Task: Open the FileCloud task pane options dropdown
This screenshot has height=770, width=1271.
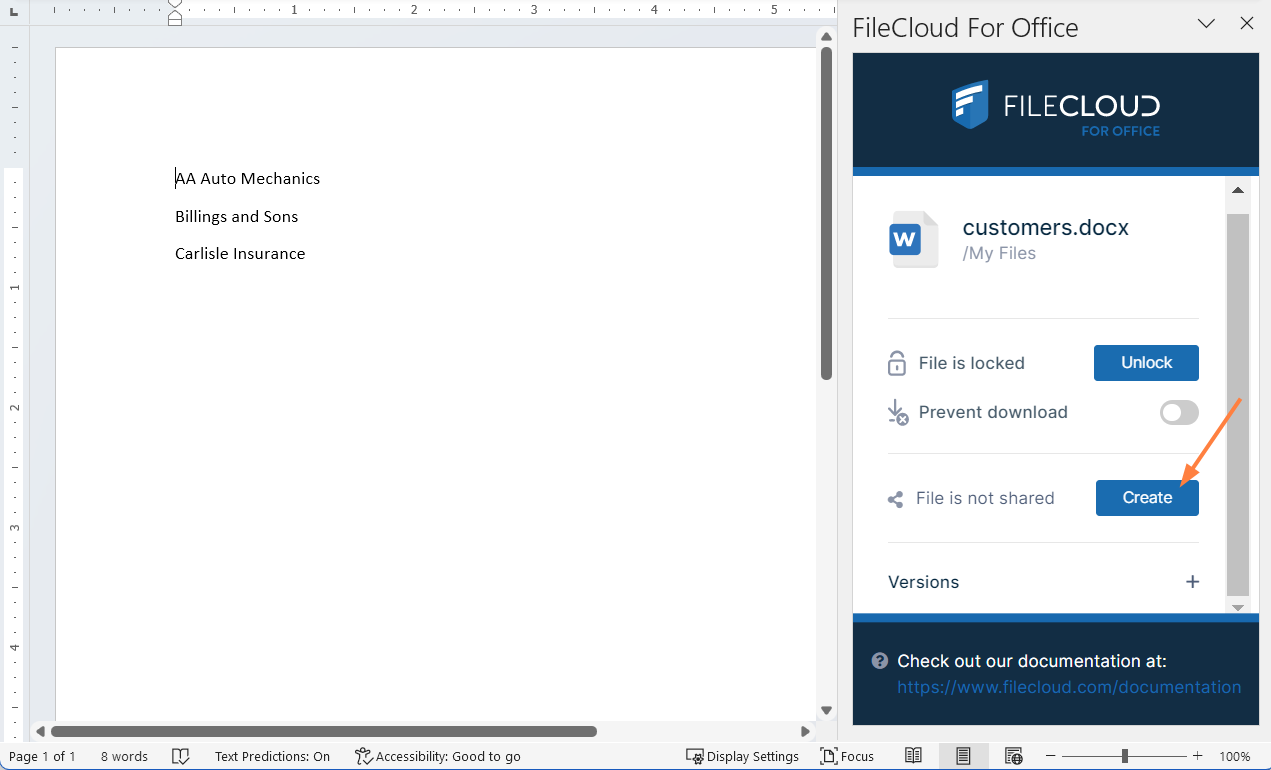Action: 1206,24
